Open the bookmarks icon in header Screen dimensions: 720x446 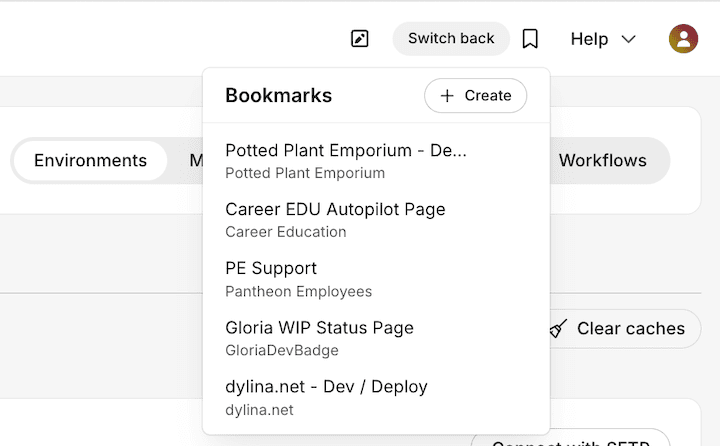click(530, 39)
